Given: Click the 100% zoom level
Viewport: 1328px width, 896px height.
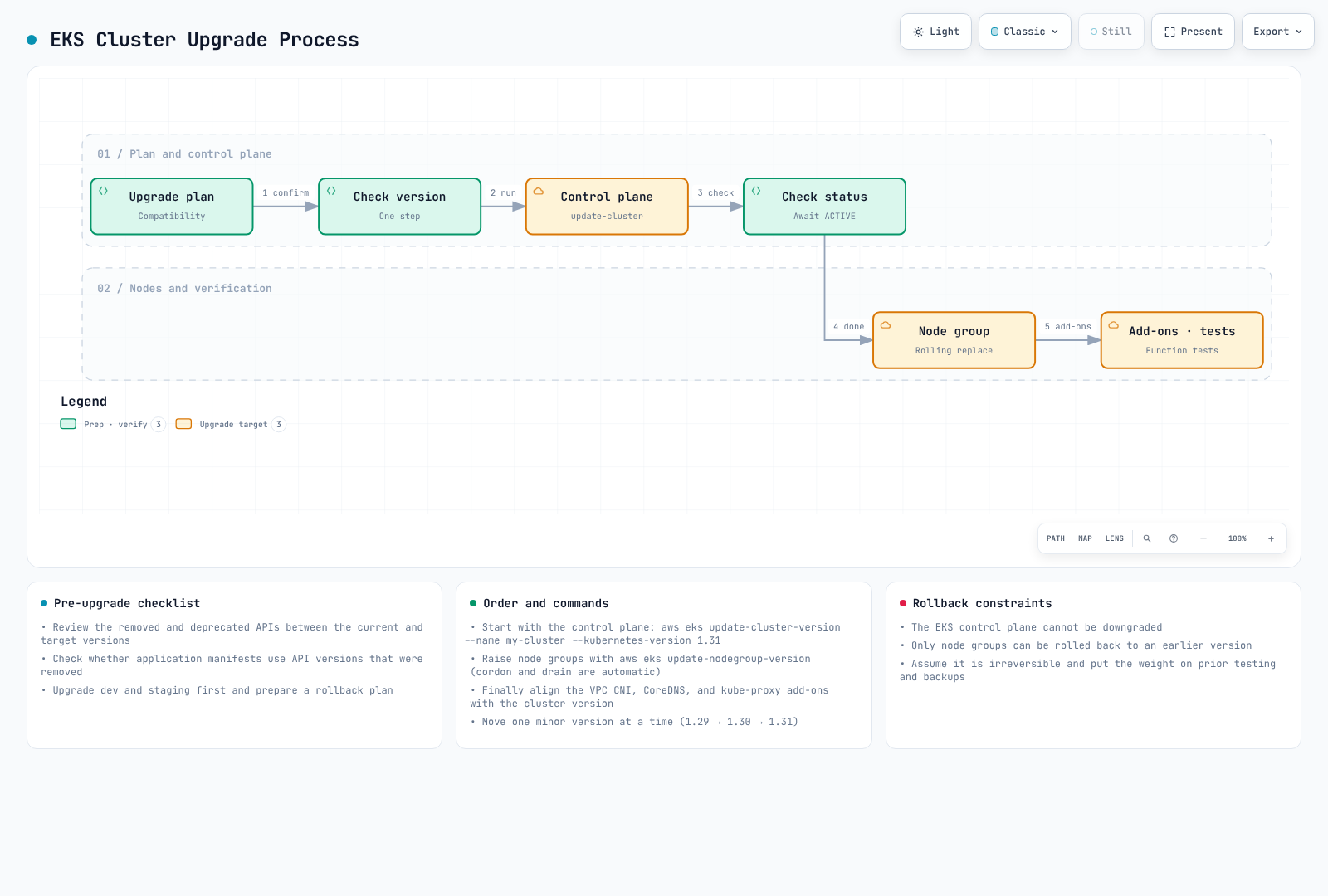Looking at the screenshot, I should [1238, 538].
